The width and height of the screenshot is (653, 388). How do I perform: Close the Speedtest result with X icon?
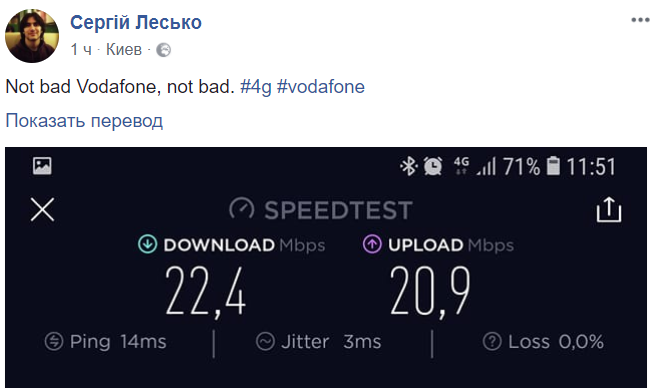(x=42, y=209)
